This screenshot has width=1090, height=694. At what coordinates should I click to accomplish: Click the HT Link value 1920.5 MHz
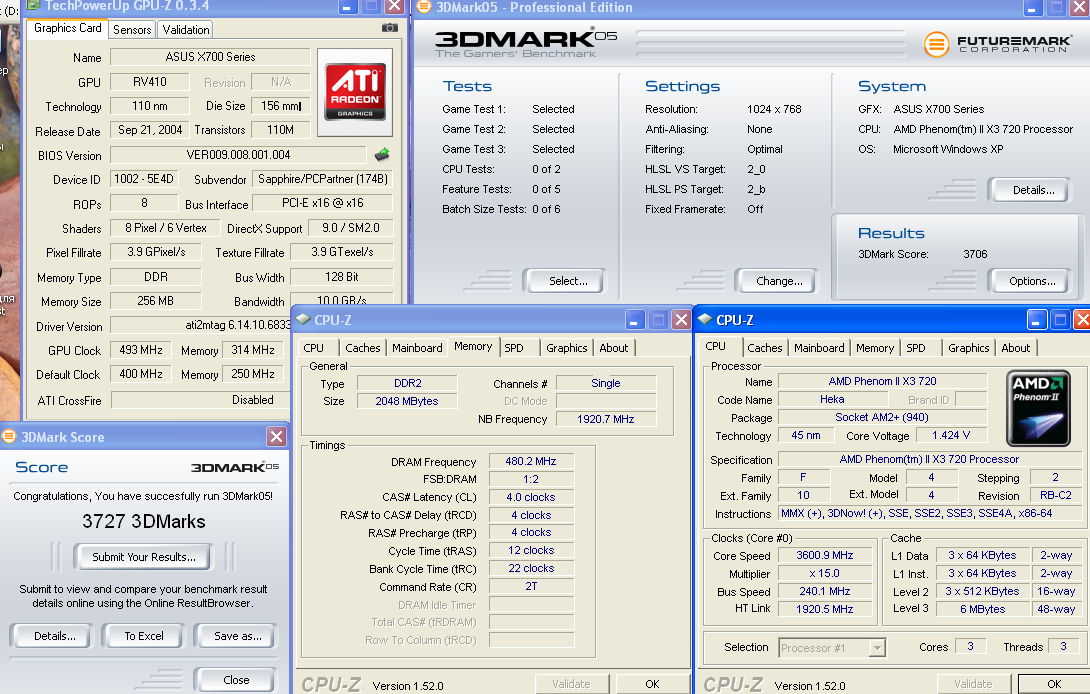824,608
